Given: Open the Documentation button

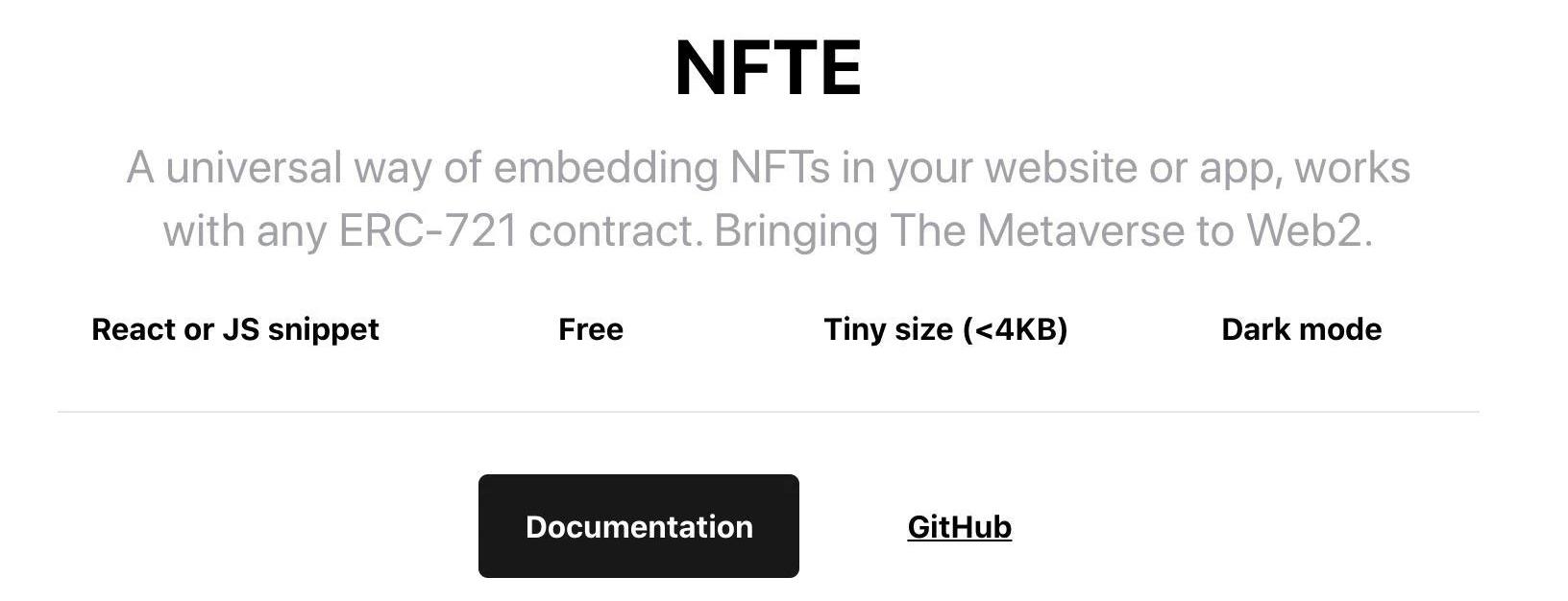Looking at the screenshot, I should (x=639, y=526).
